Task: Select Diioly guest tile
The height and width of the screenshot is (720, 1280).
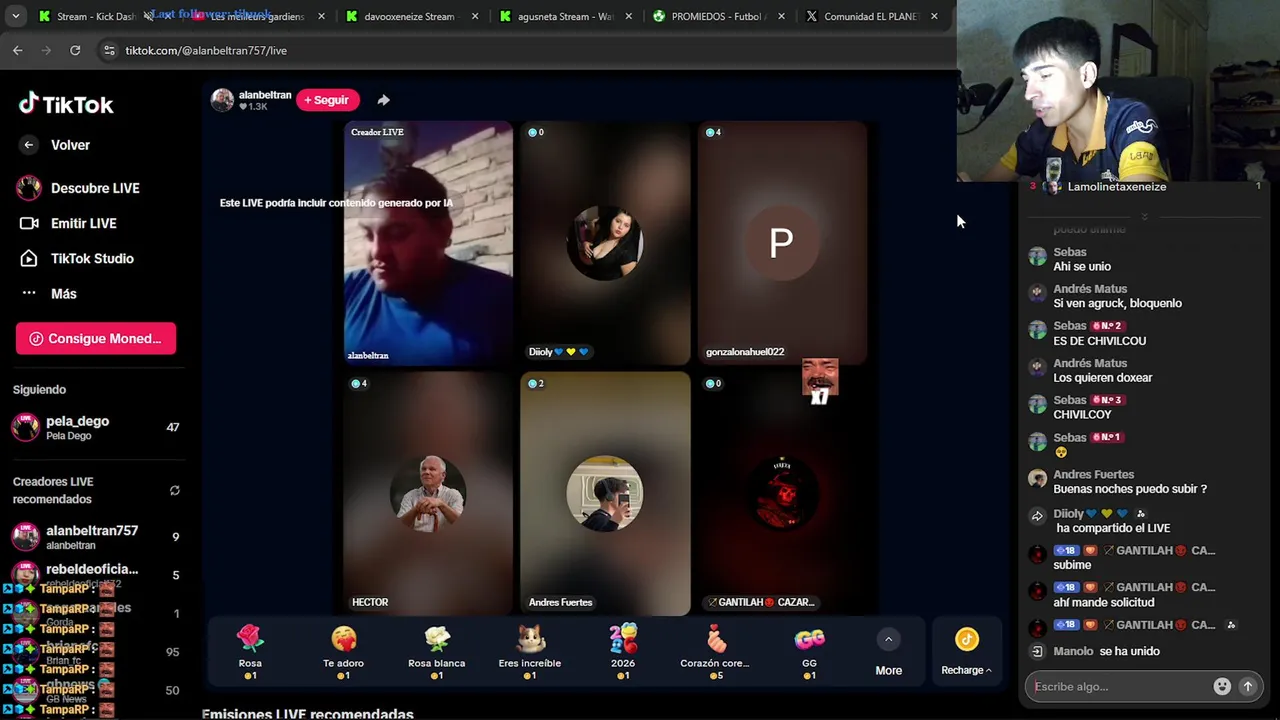Action: point(605,243)
